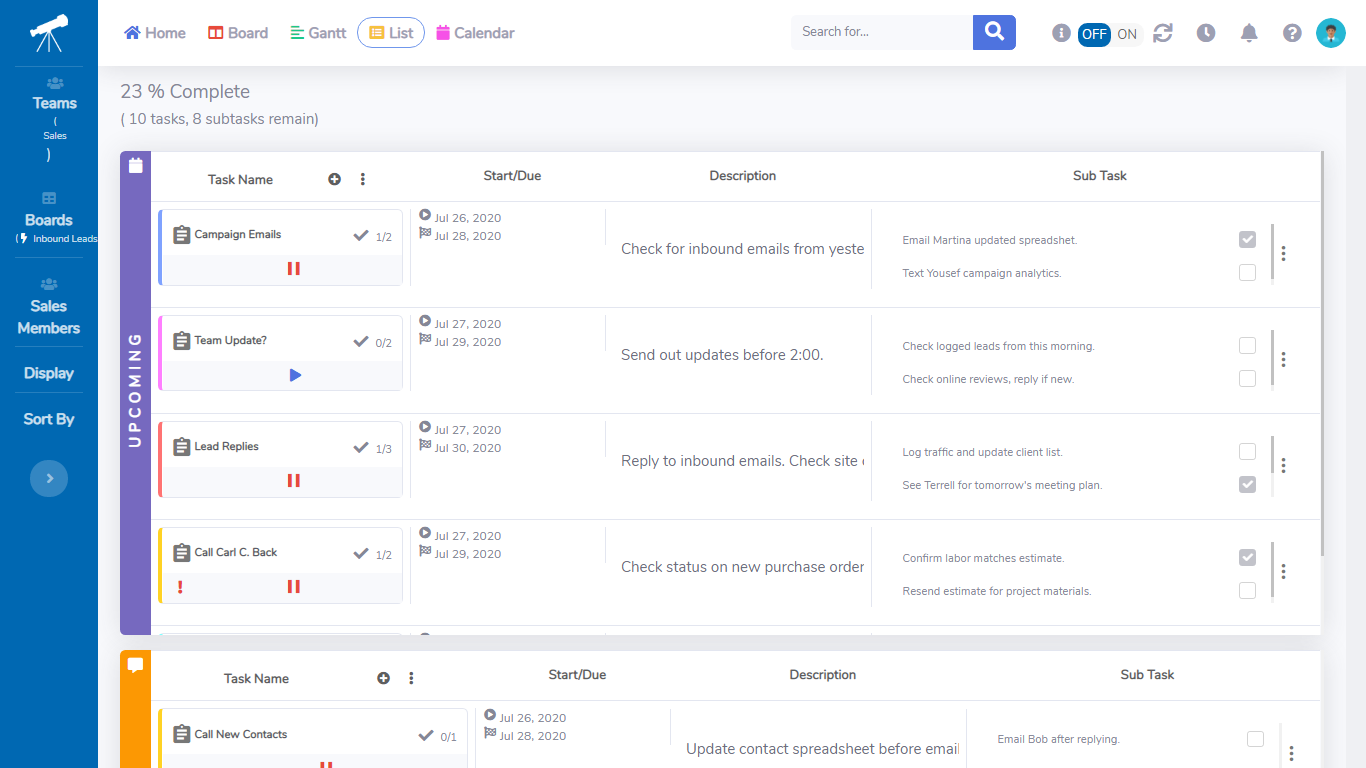Click clipboard icon on Team Update?
The image size is (1366, 768).
coord(181,341)
